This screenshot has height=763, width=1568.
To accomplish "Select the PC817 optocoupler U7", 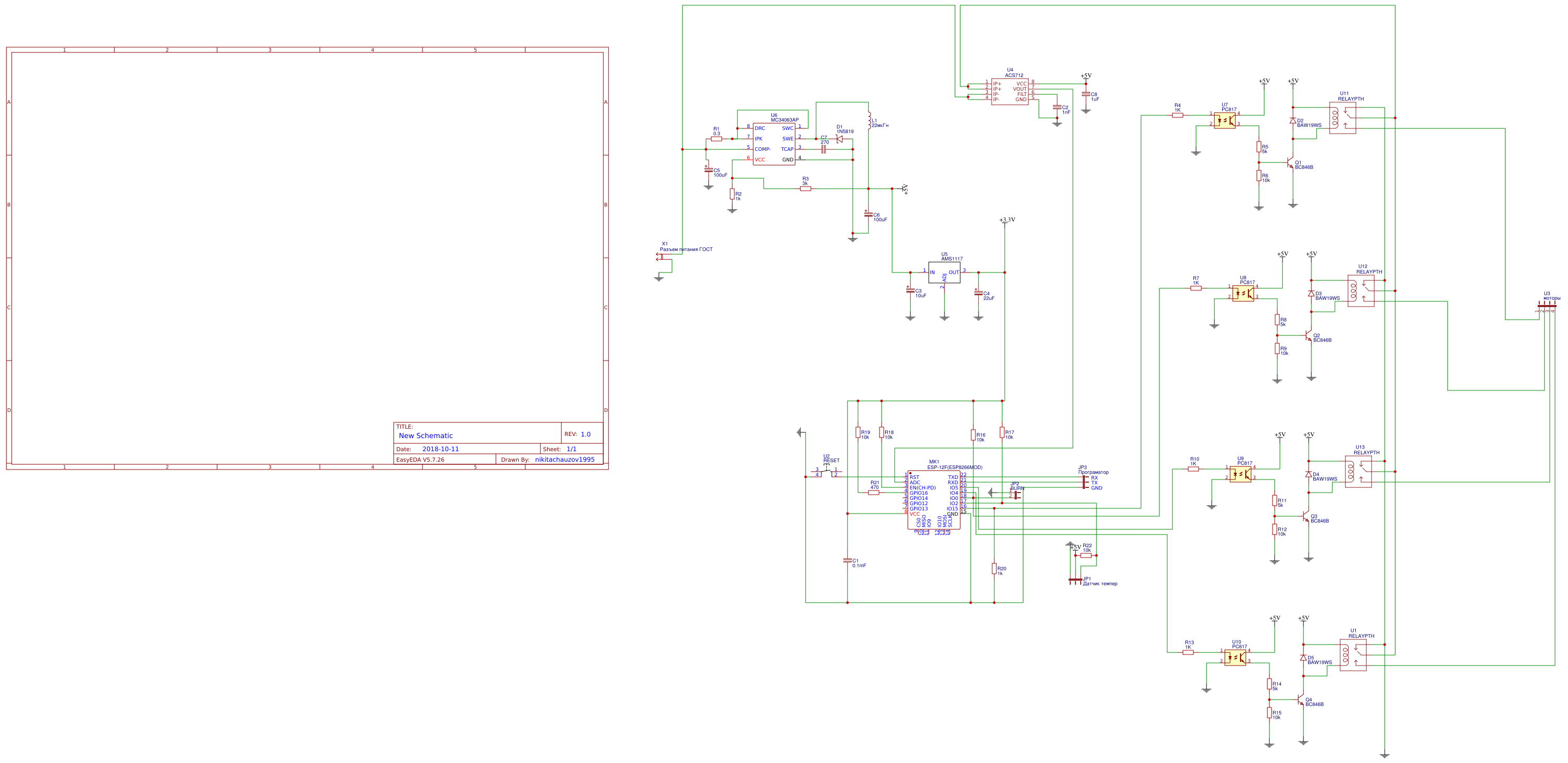I will pos(1224,120).
